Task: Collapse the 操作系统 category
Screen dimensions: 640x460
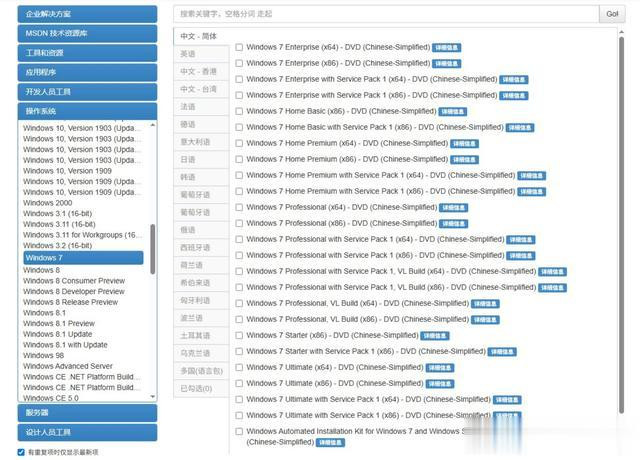Action: point(87,111)
